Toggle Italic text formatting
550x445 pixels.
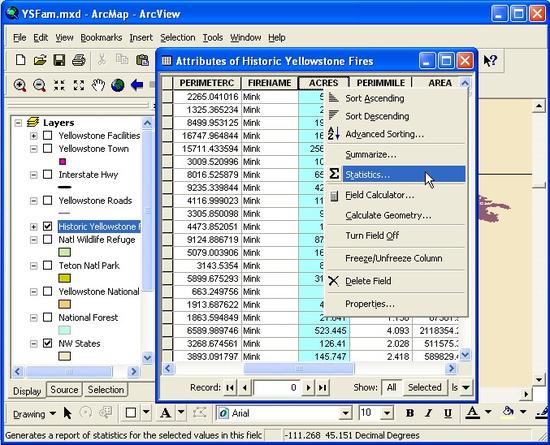pyautogui.click(x=428, y=413)
